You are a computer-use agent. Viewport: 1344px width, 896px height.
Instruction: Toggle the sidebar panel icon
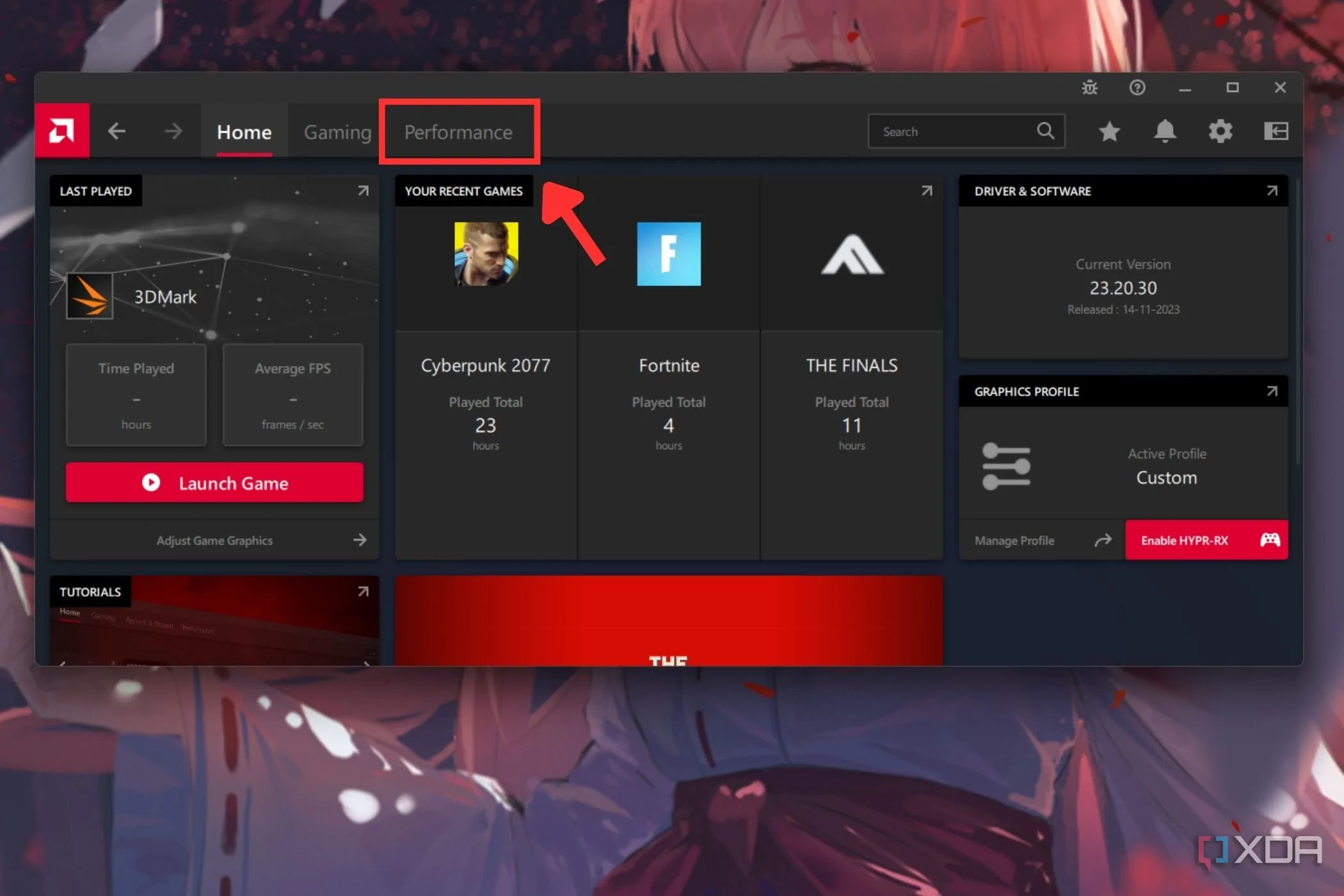click(1276, 131)
